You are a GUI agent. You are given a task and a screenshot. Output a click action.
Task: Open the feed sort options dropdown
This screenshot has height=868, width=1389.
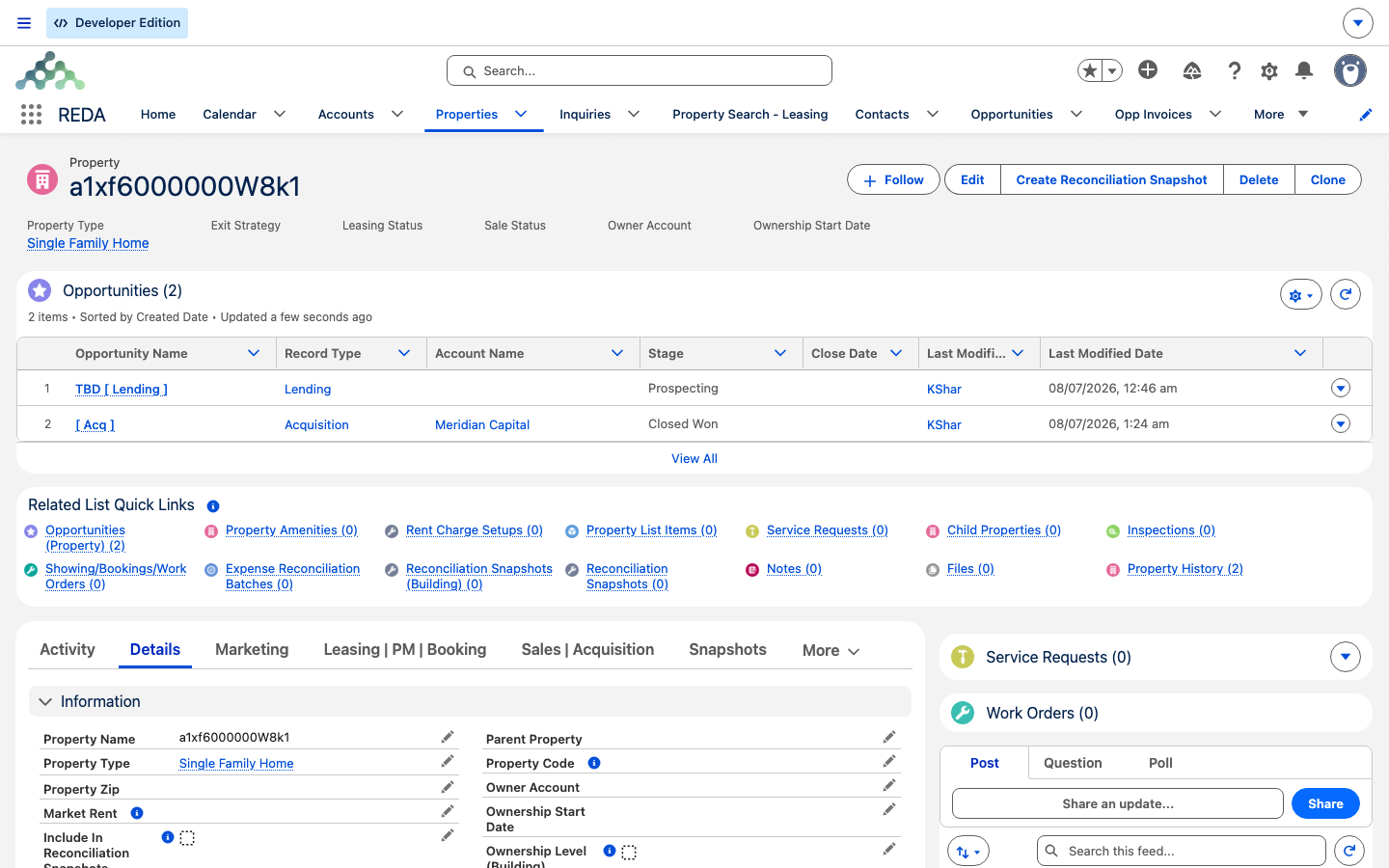[968, 851]
